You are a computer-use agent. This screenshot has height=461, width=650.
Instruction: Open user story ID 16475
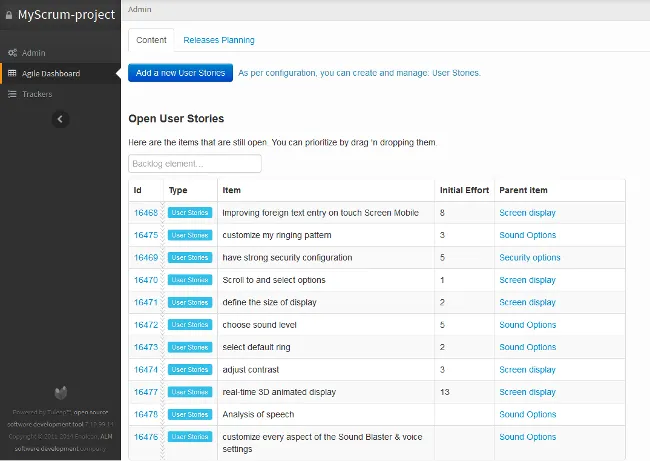click(145, 235)
